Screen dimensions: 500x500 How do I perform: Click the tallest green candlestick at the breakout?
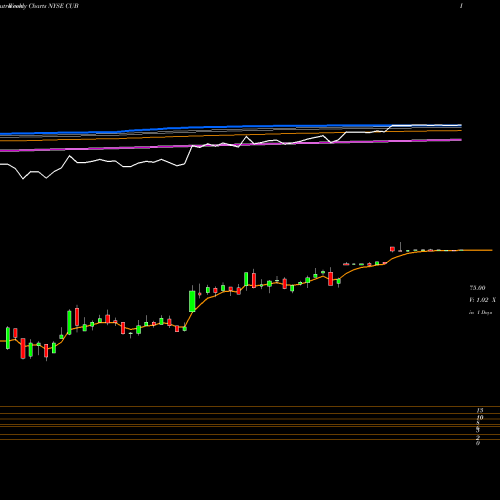[192, 301]
